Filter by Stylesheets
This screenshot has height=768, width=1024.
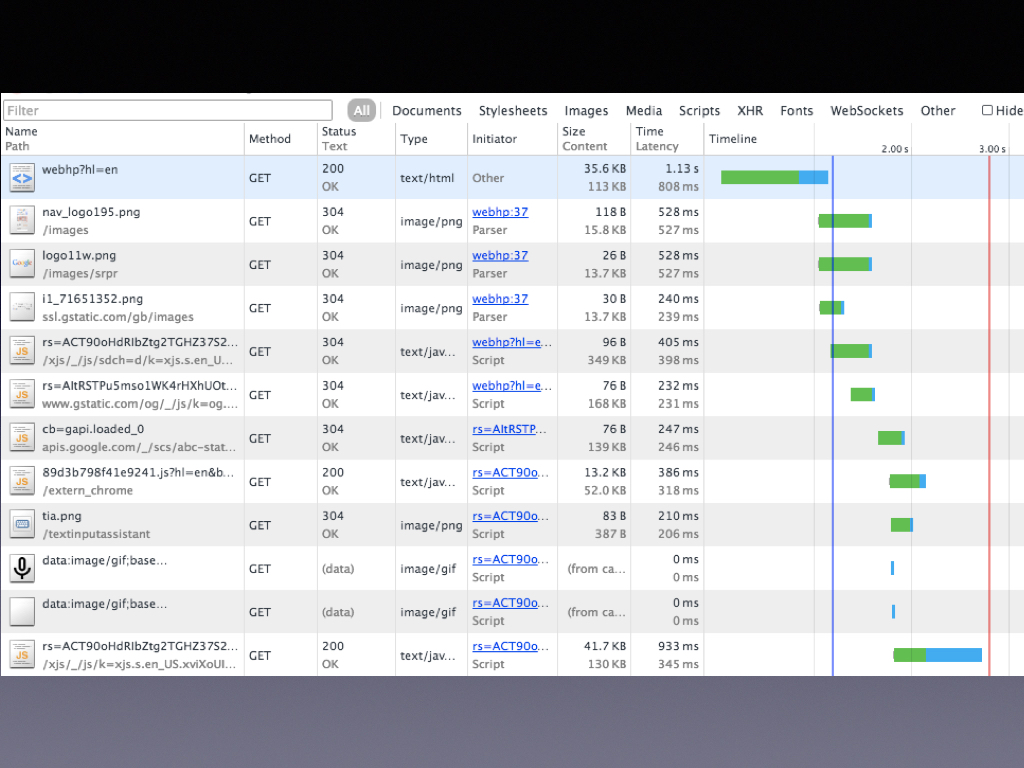coord(513,111)
